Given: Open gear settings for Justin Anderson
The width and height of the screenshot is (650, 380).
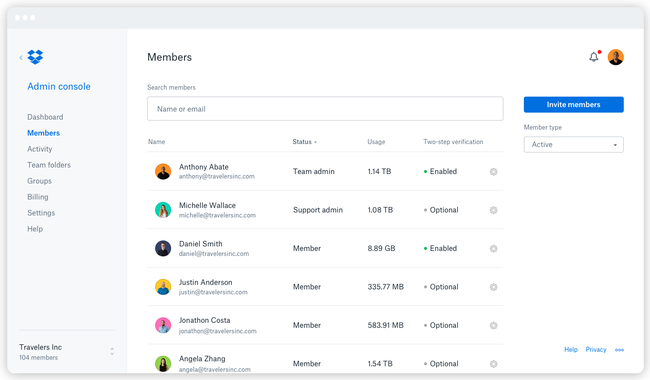Looking at the screenshot, I should tap(493, 287).
